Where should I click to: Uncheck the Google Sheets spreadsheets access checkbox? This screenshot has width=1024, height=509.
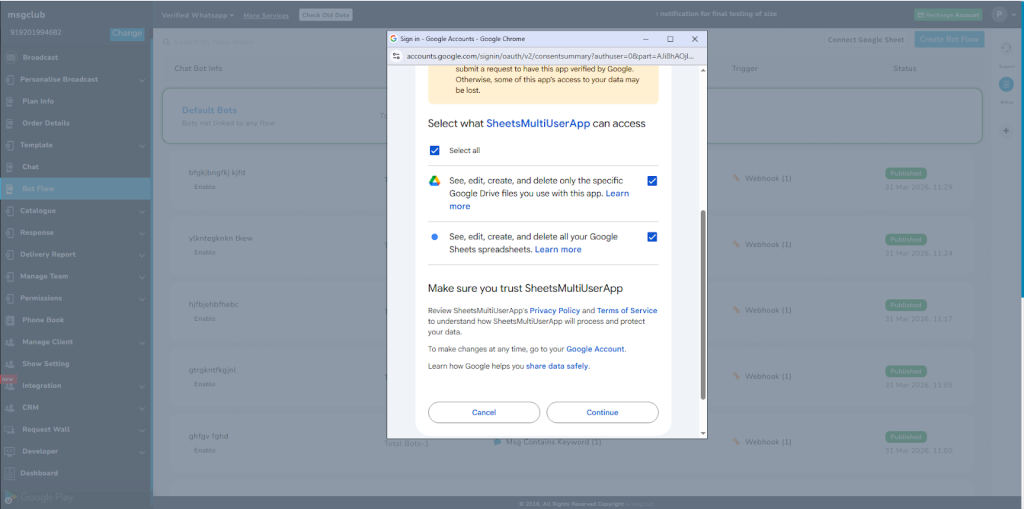(x=652, y=237)
